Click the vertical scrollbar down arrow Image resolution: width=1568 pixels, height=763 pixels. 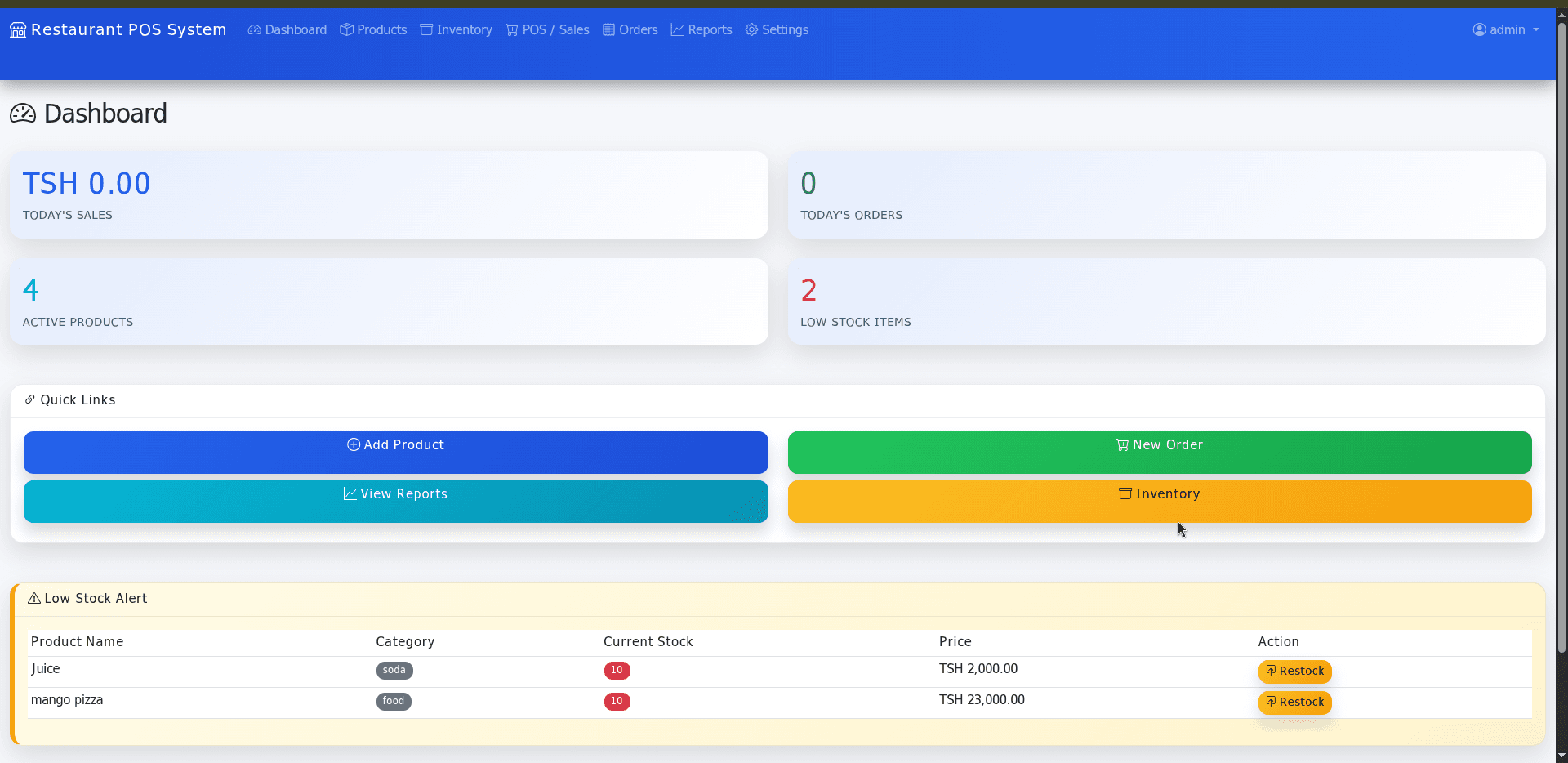tap(1561, 756)
